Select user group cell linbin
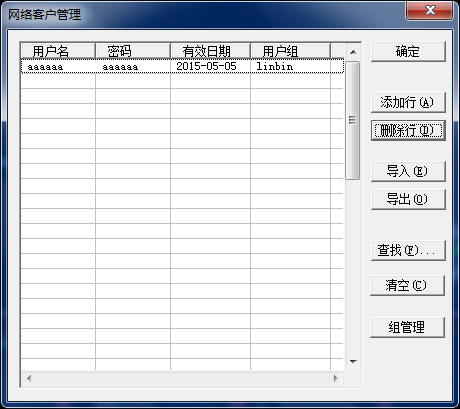Viewport: 460px width, 409px height. 290,66
